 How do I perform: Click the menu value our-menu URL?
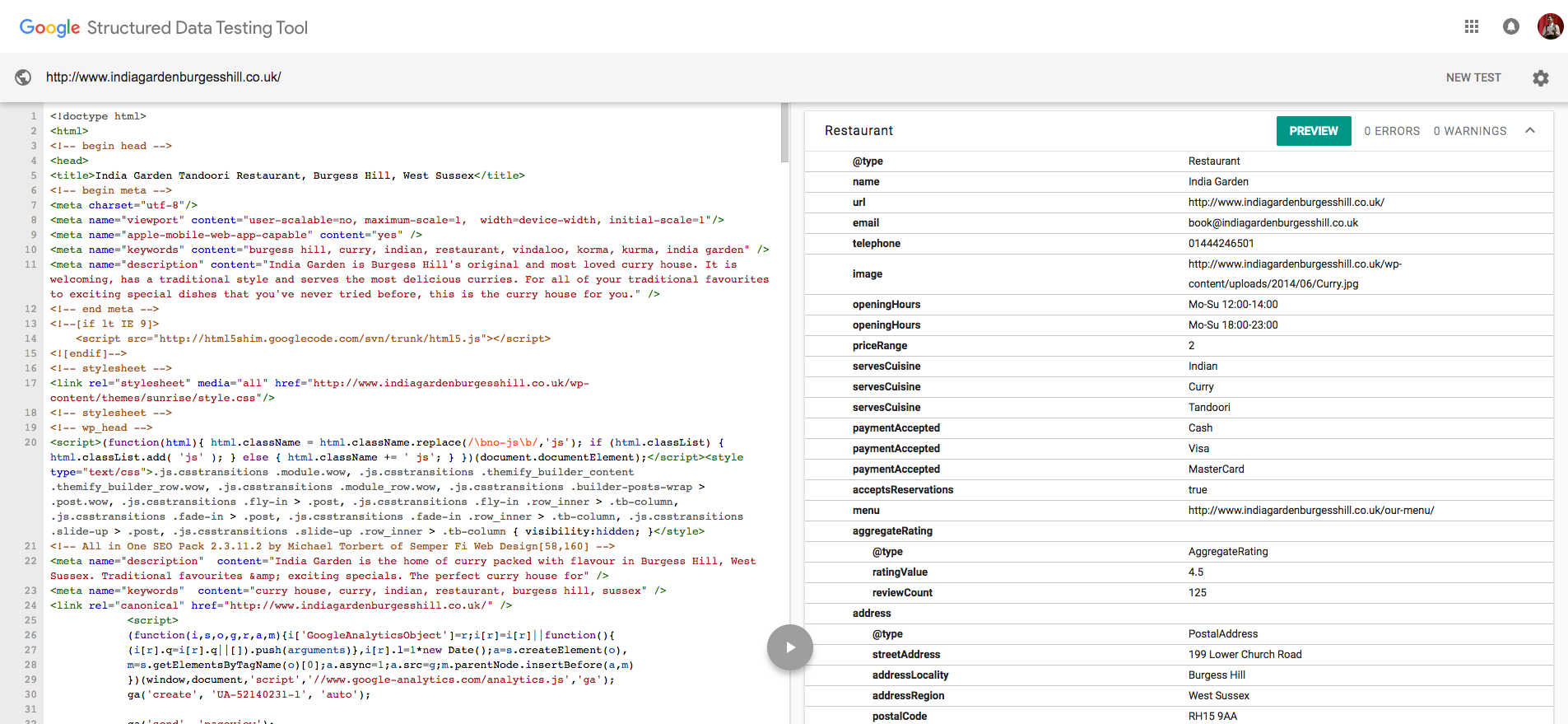point(1311,511)
